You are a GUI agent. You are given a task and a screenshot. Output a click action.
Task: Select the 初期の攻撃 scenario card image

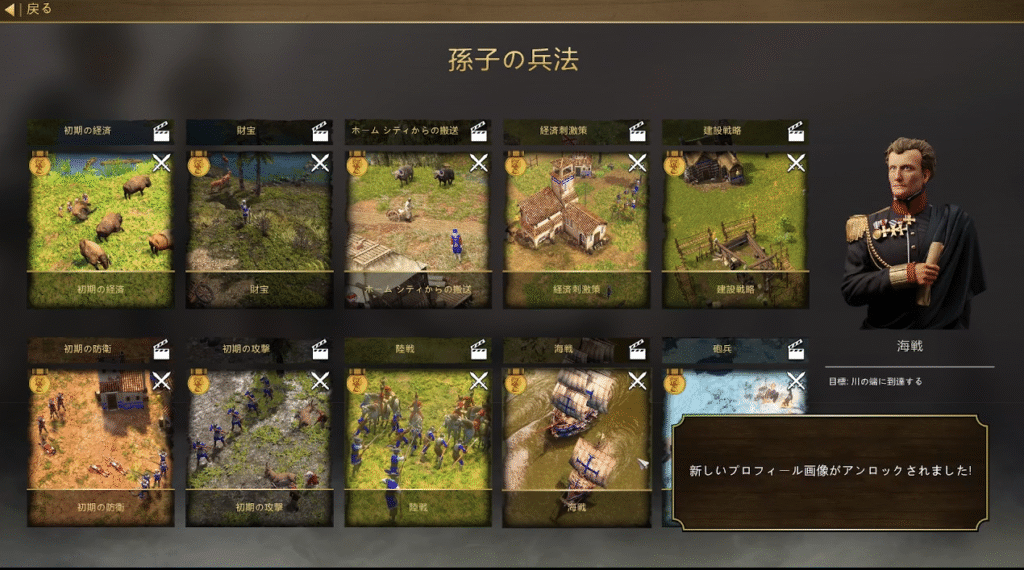[x=259, y=430]
